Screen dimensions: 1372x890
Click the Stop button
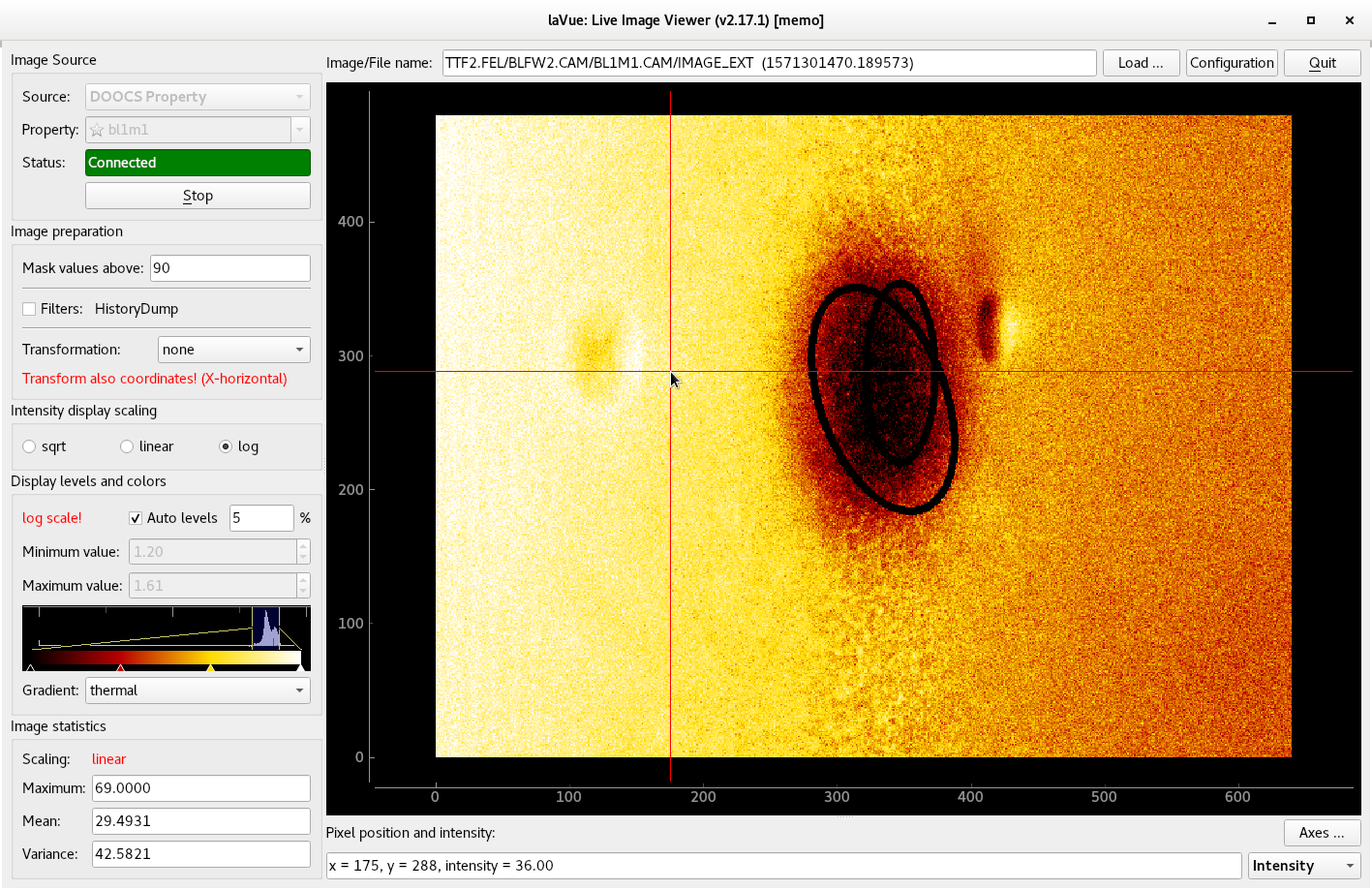[198, 196]
